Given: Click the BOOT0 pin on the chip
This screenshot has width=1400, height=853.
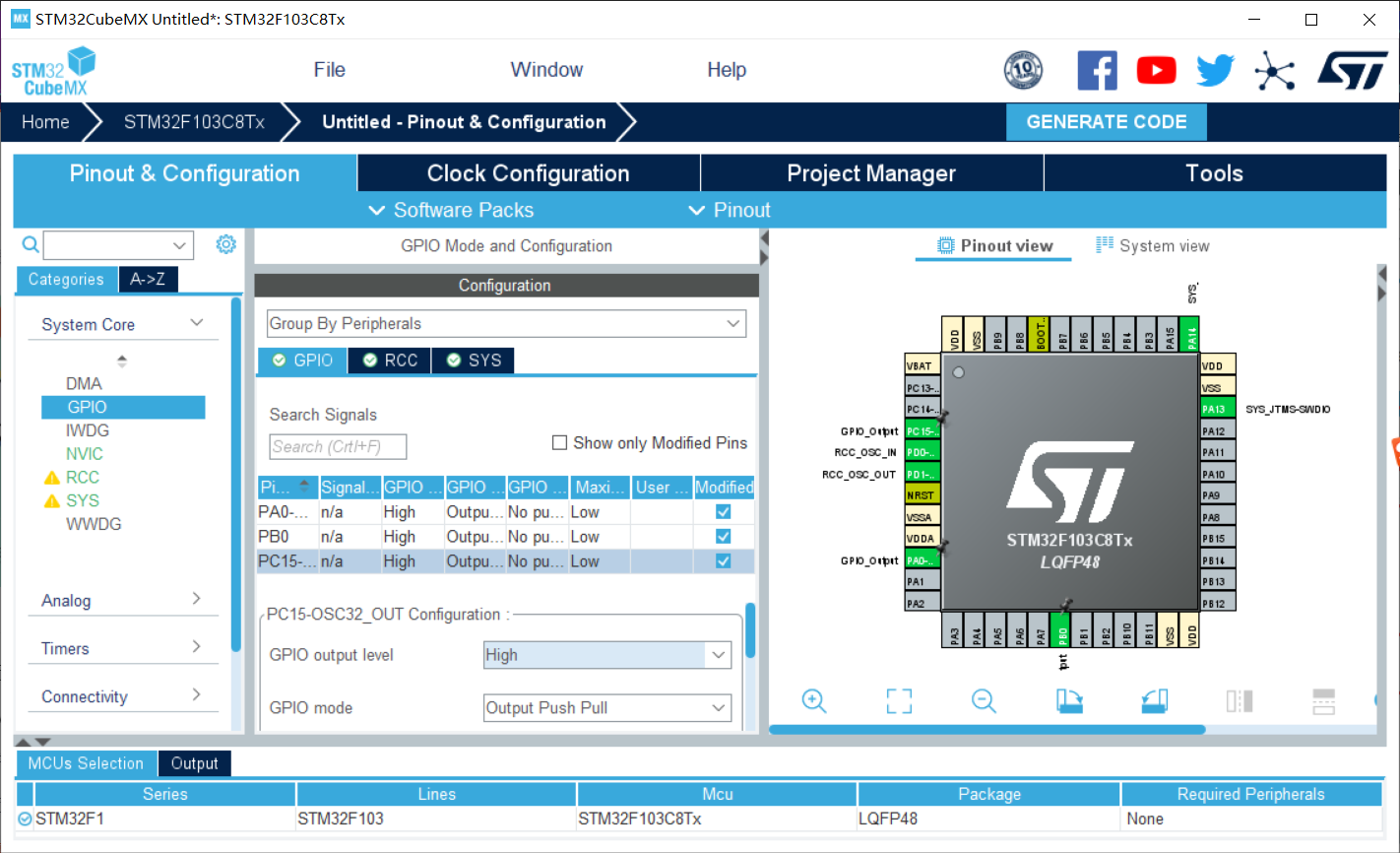Looking at the screenshot, I should pyautogui.click(x=1040, y=334).
